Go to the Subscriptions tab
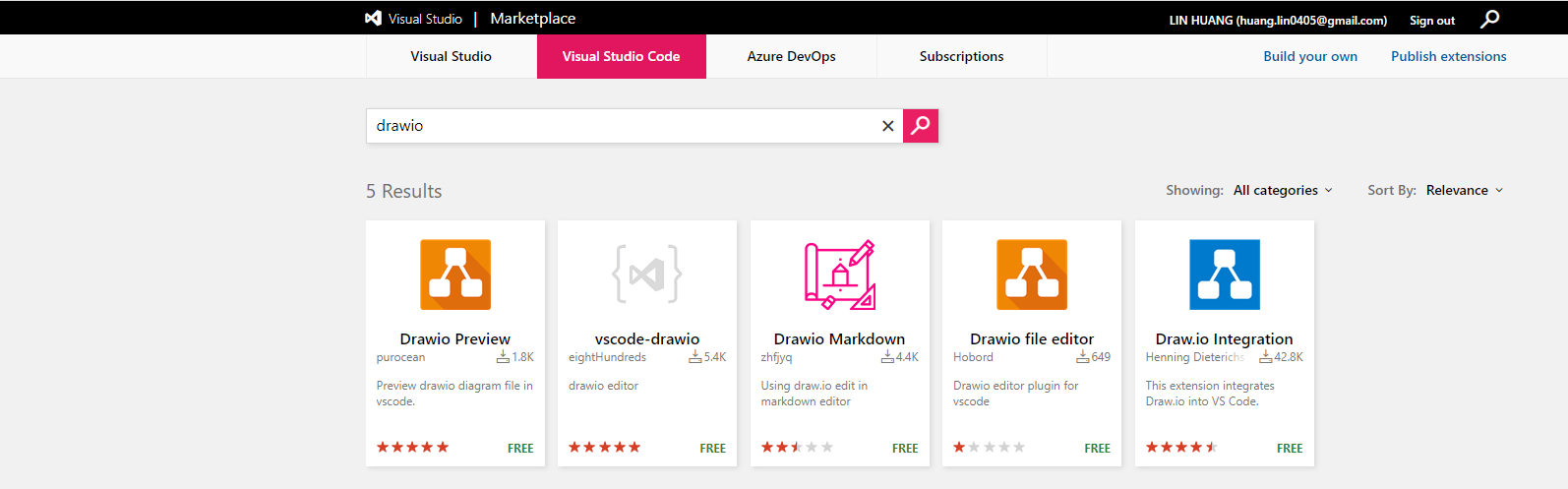This screenshot has width=1568, height=489. point(962,56)
